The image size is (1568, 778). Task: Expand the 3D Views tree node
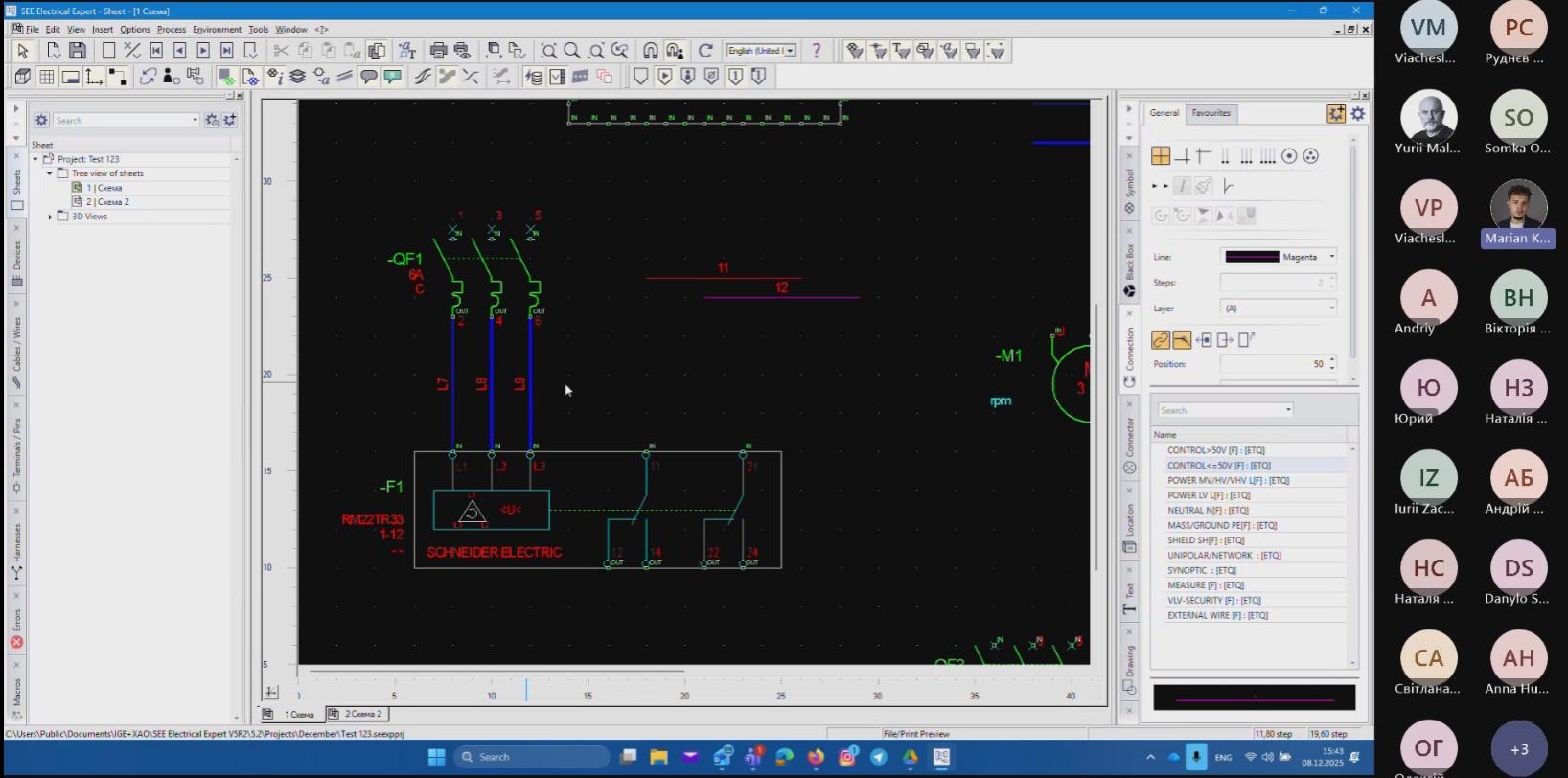click(x=50, y=217)
